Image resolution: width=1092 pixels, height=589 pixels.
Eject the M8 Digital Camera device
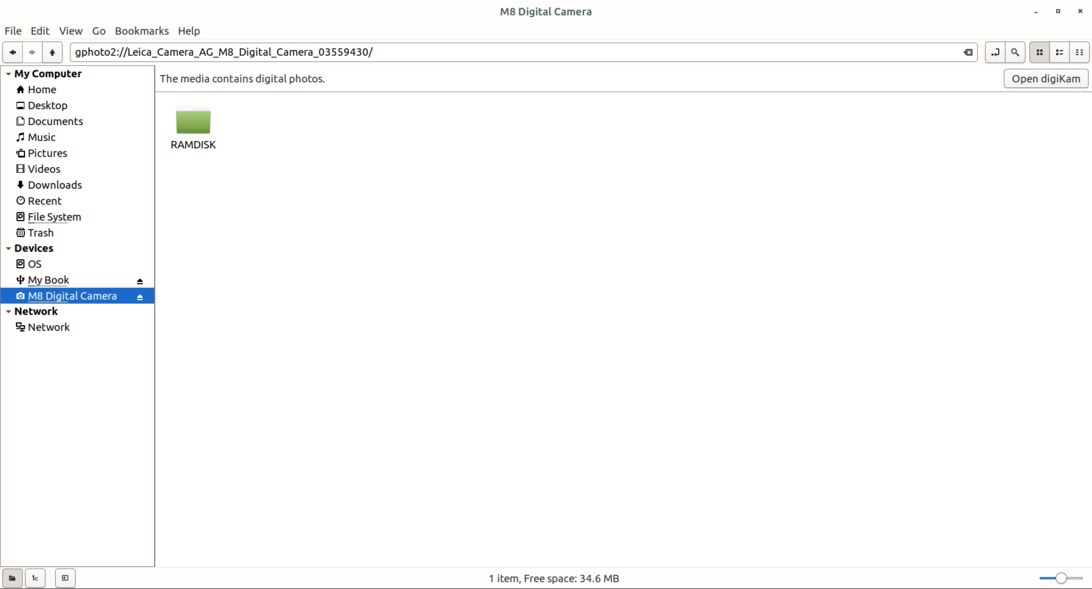coord(140,297)
